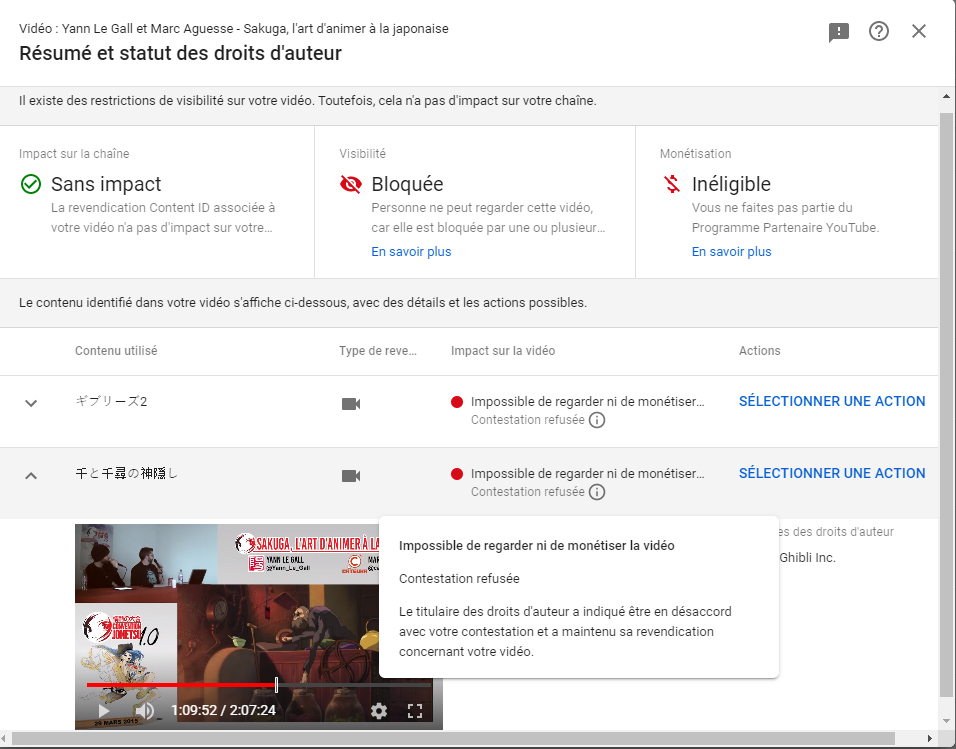Click the Type de reve... column header
The image size is (956, 749).
coord(378,351)
